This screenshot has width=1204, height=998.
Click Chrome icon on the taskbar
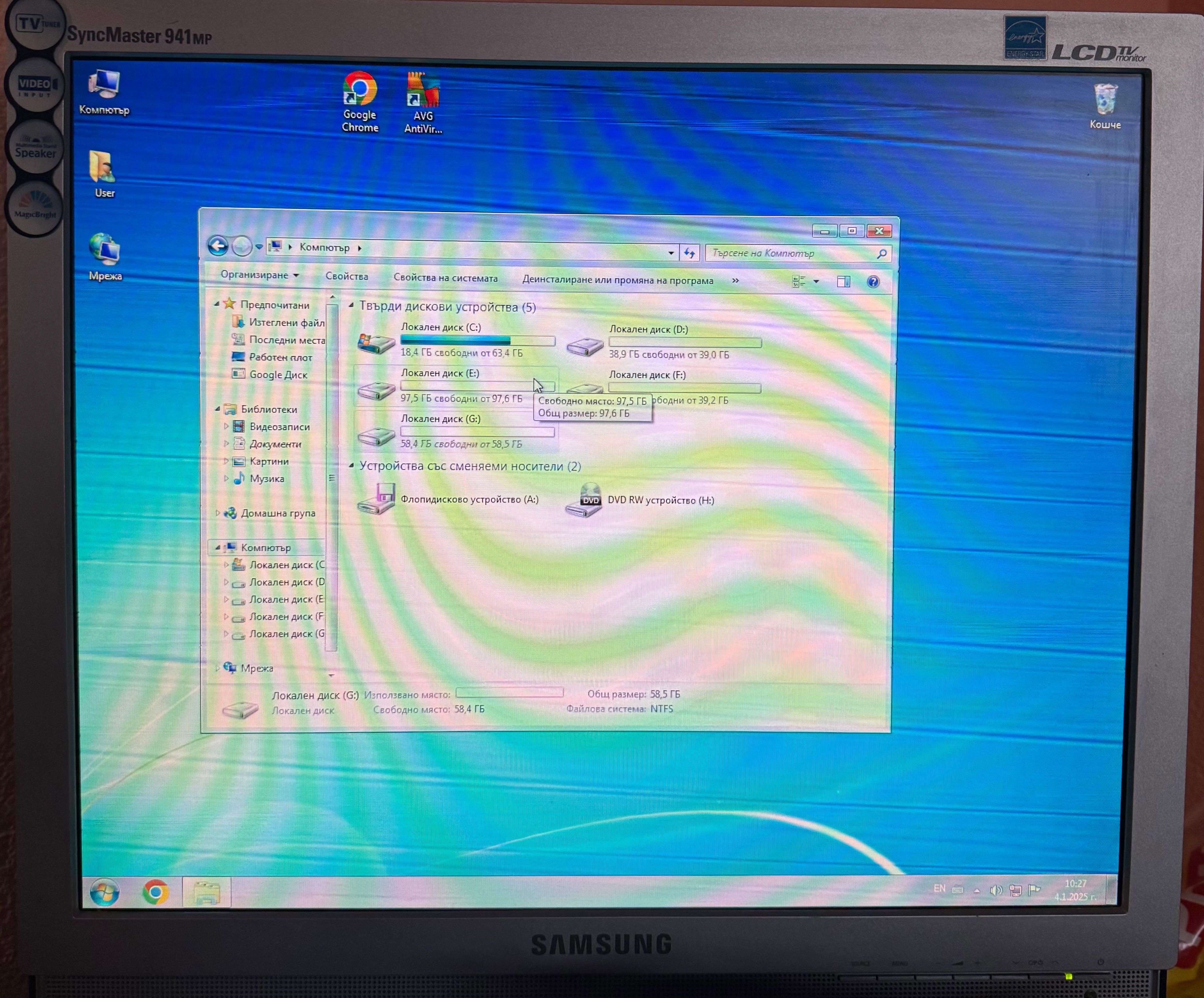(x=155, y=892)
